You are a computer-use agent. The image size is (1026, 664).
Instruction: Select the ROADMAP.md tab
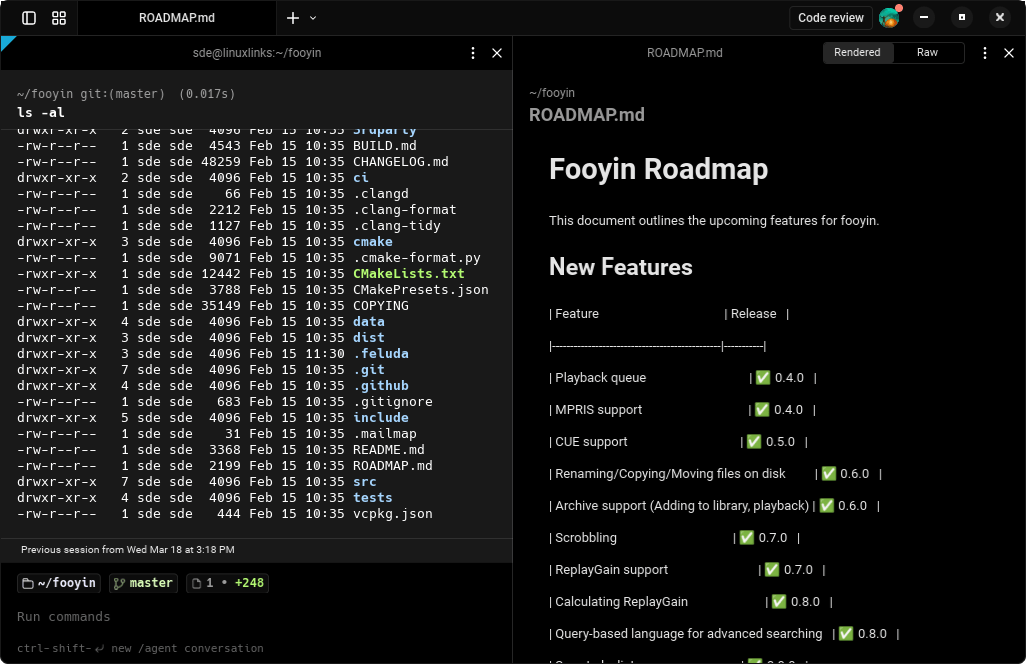[x=177, y=18]
